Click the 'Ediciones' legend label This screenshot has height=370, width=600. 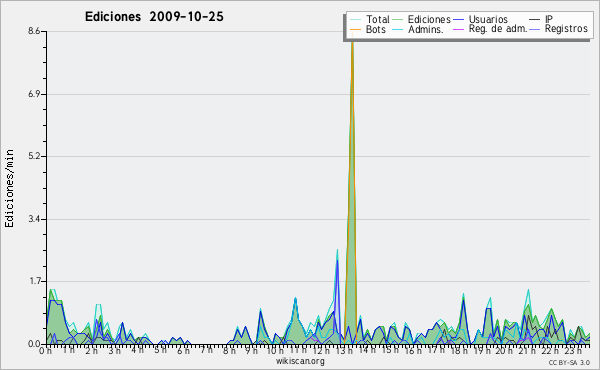click(429, 19)
